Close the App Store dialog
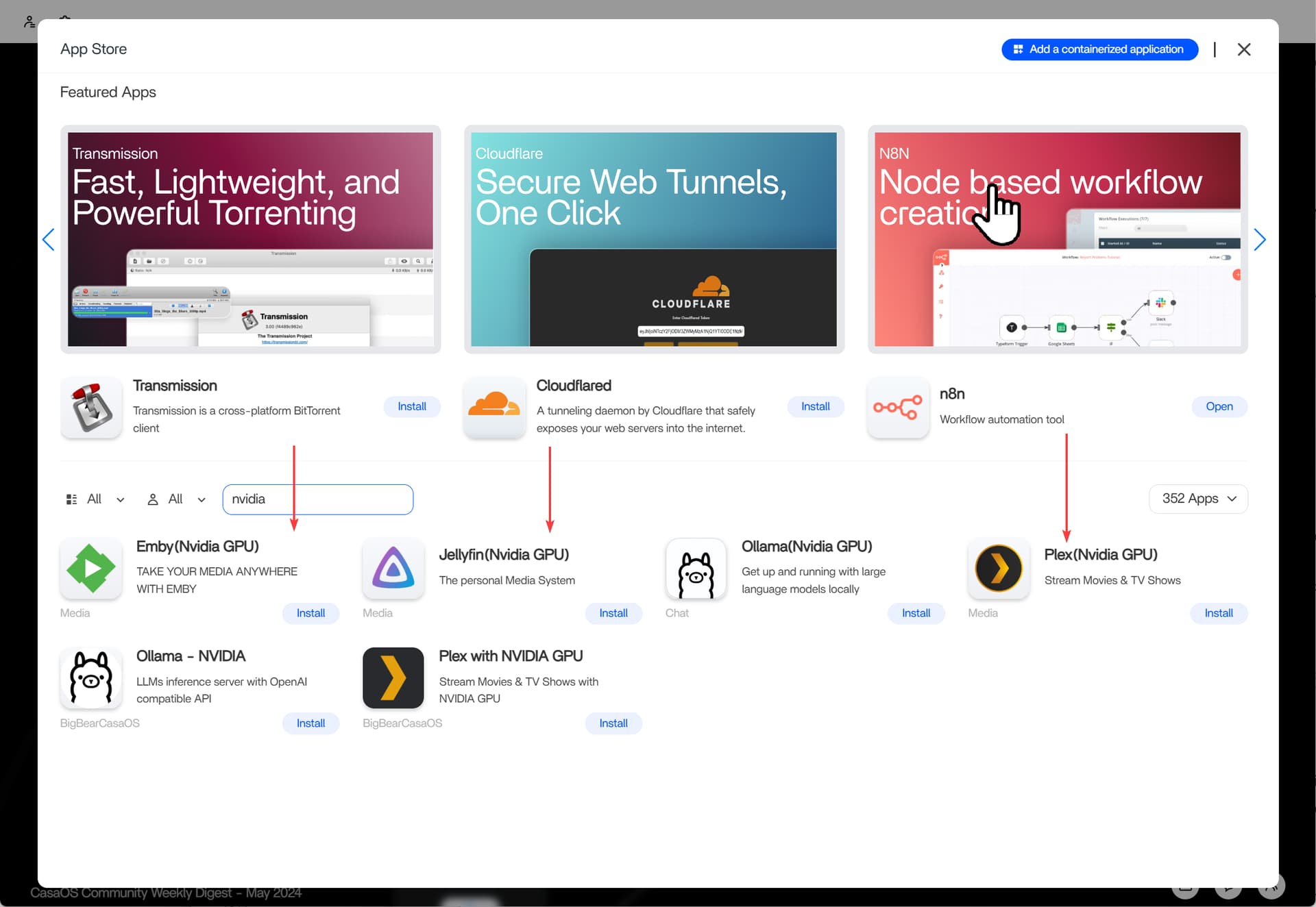Screen dimensions: 1316x907 point(1244,49)
